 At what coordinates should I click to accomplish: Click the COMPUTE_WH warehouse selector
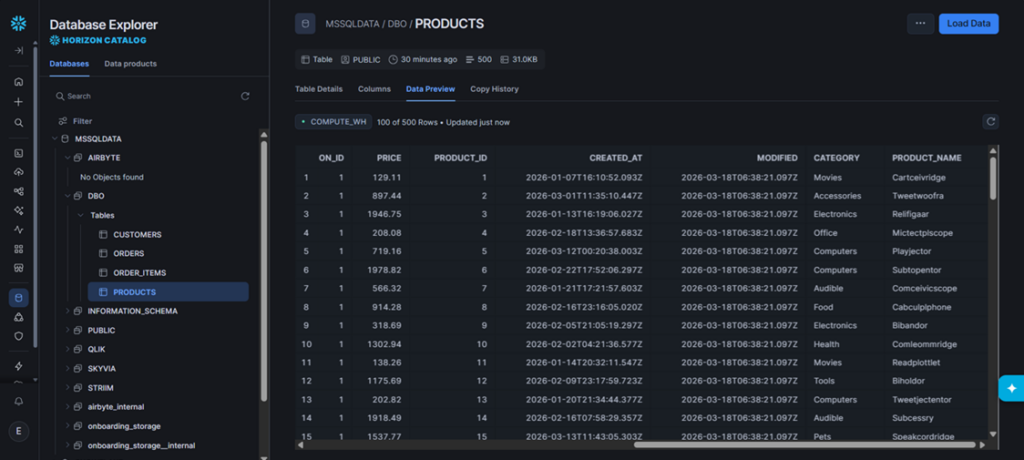[334, 122]
